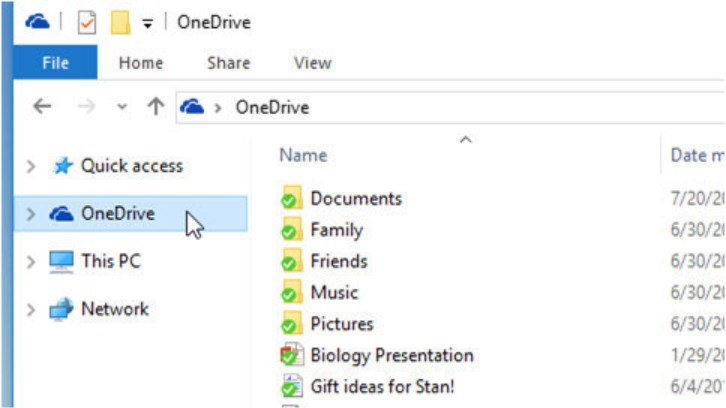Click the up one level arrow
This screenshot has height=408, width=726.
coord(155,107)
